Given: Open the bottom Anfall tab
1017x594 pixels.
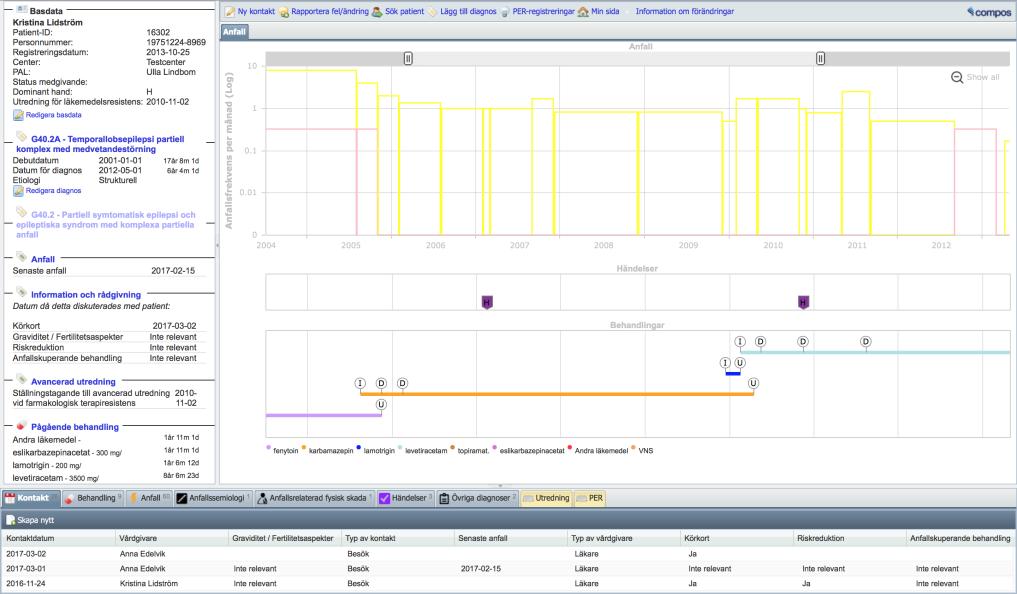Looking at the screenshot, I should click(x=149, y=498).
